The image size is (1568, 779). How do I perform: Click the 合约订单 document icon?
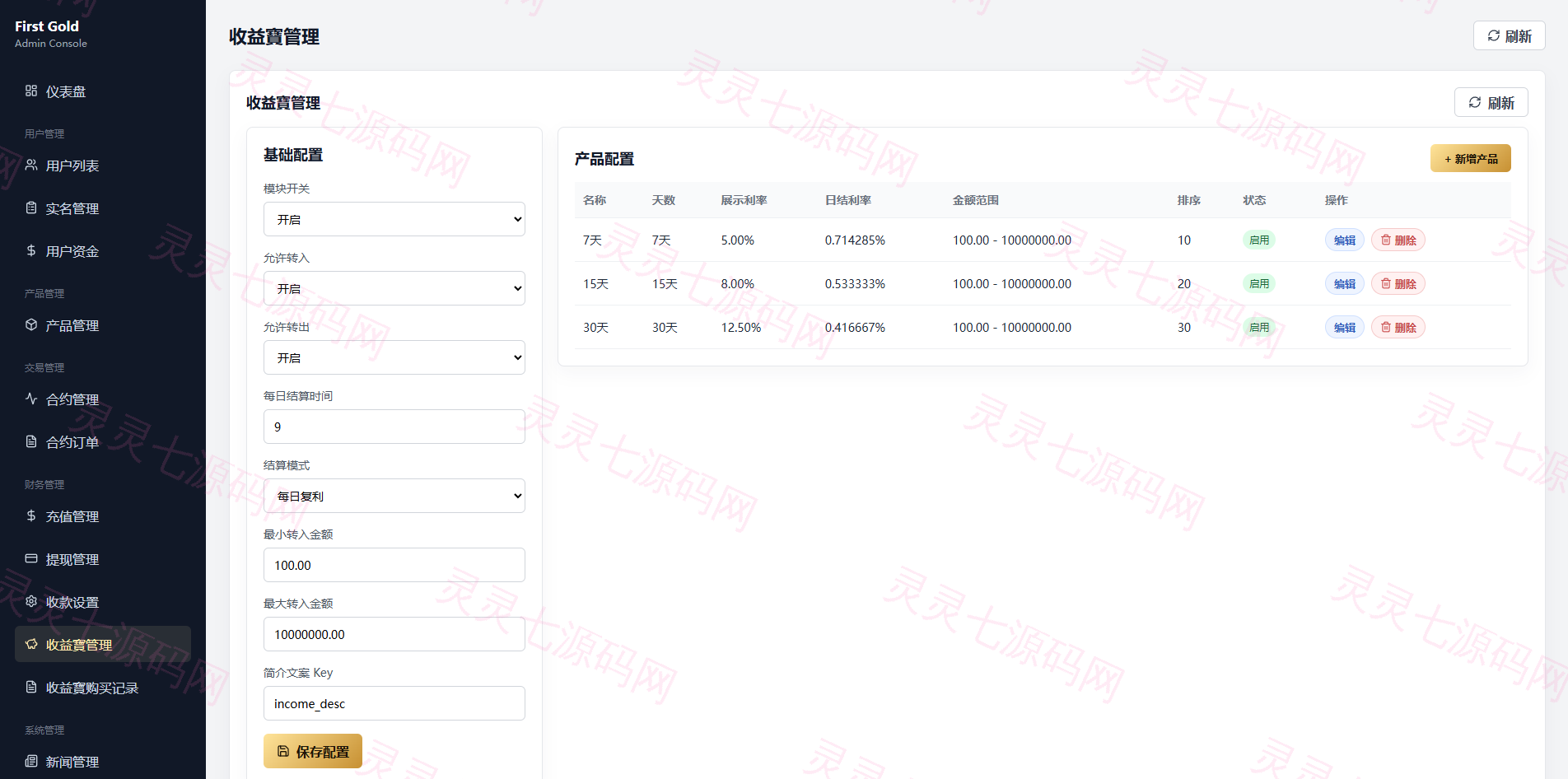[x=31, y=441]
